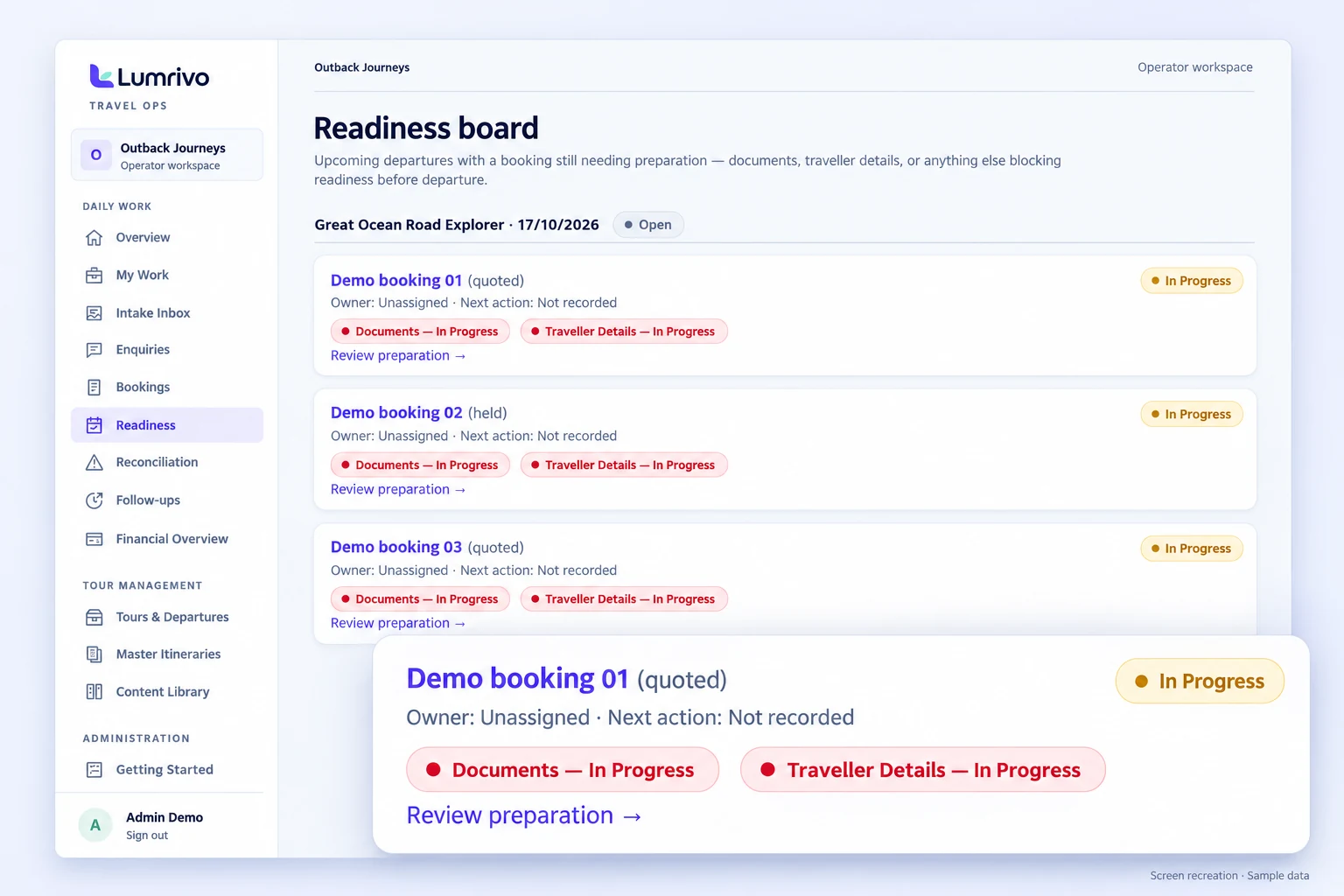The height and width of the screenshot is (896, 1344).
Task: Click the Content Library book icon
Action: pyautogui.click(x=94, y=692)
